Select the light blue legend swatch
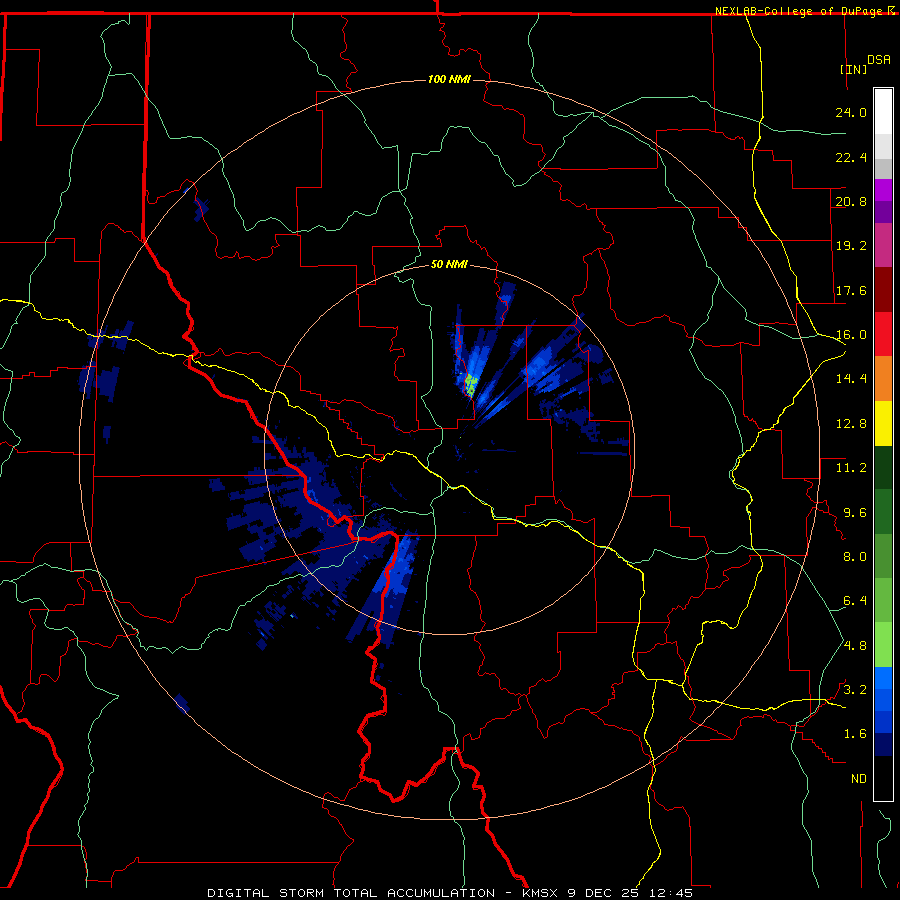This screenshot has height=900, width=900. (x=883, y=678)
